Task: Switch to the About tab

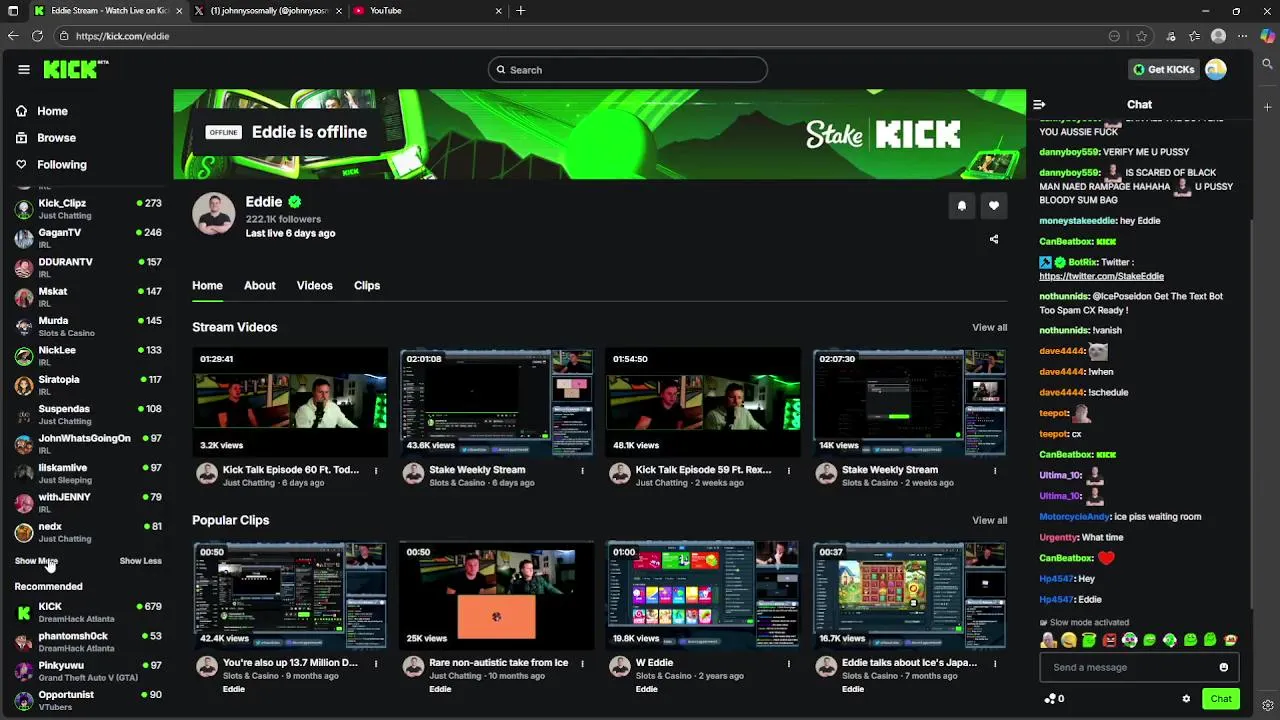Action: [260, 286]
